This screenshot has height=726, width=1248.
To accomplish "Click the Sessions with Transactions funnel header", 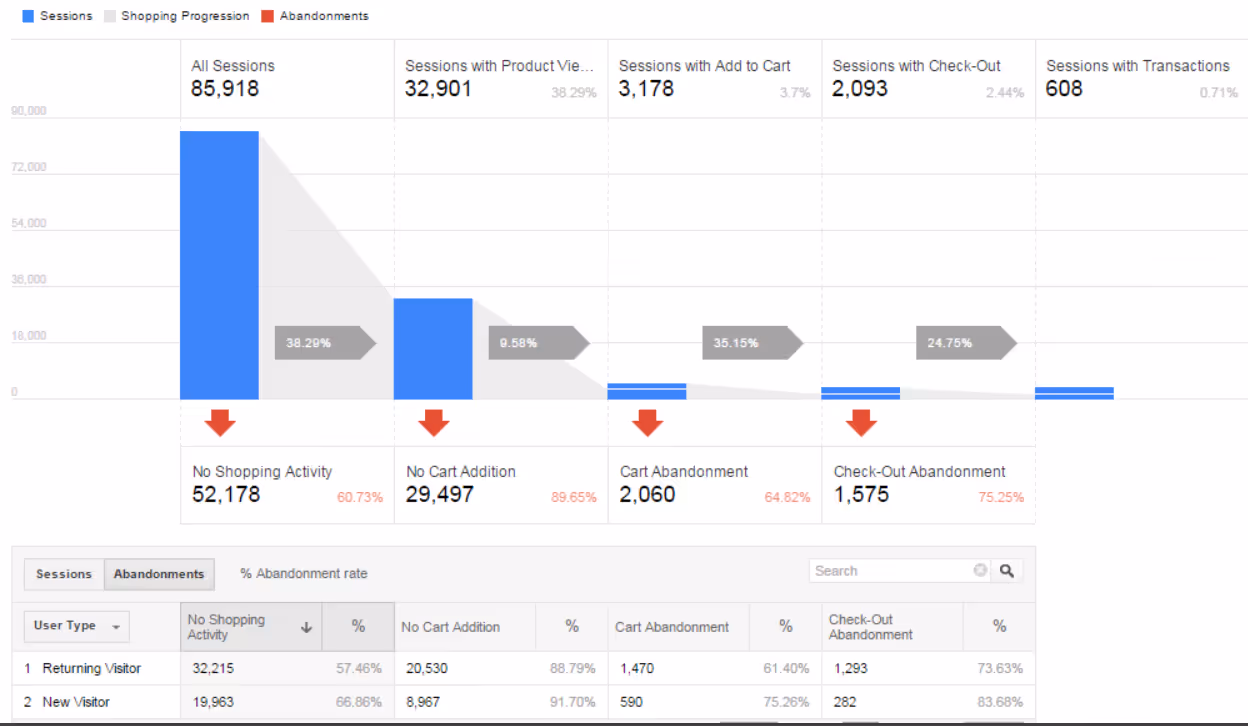I will click(1137, 66).
